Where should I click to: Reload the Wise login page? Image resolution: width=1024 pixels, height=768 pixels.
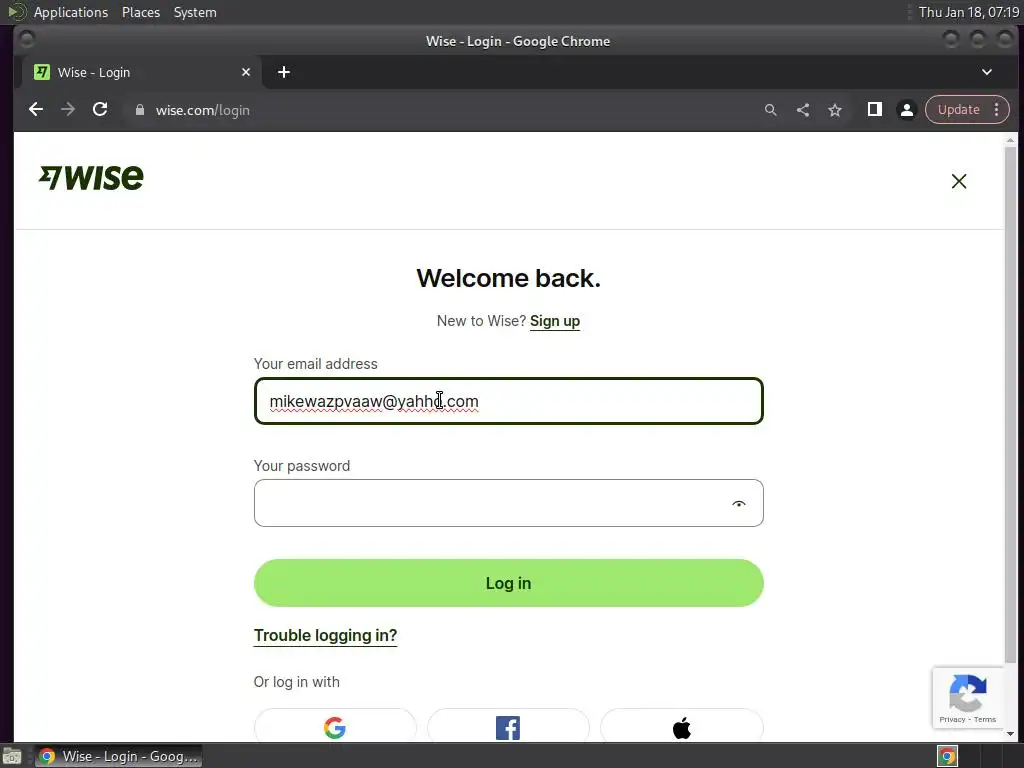coord(100,110)
